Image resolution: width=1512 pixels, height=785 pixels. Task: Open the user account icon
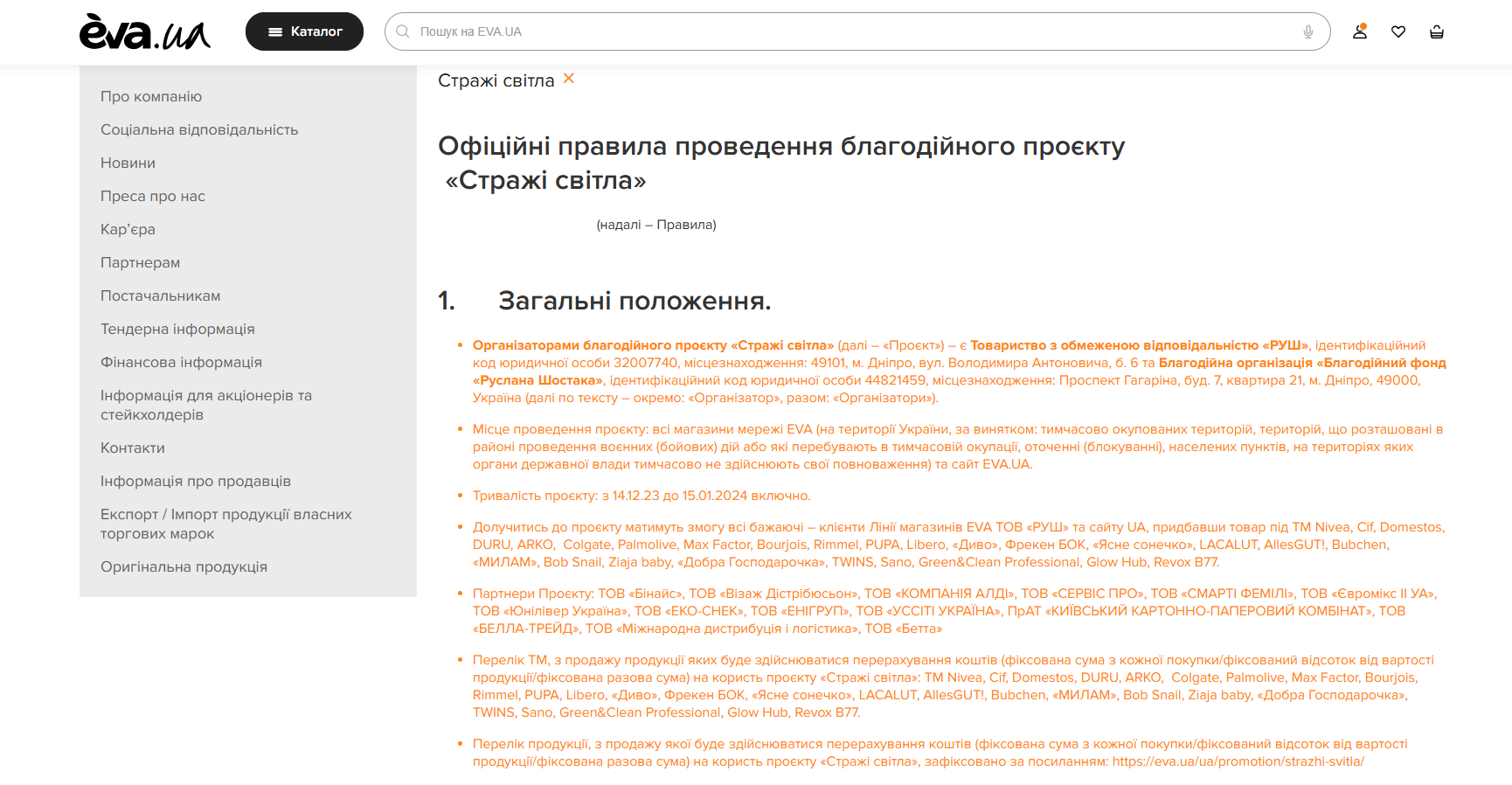[1359, 31]
